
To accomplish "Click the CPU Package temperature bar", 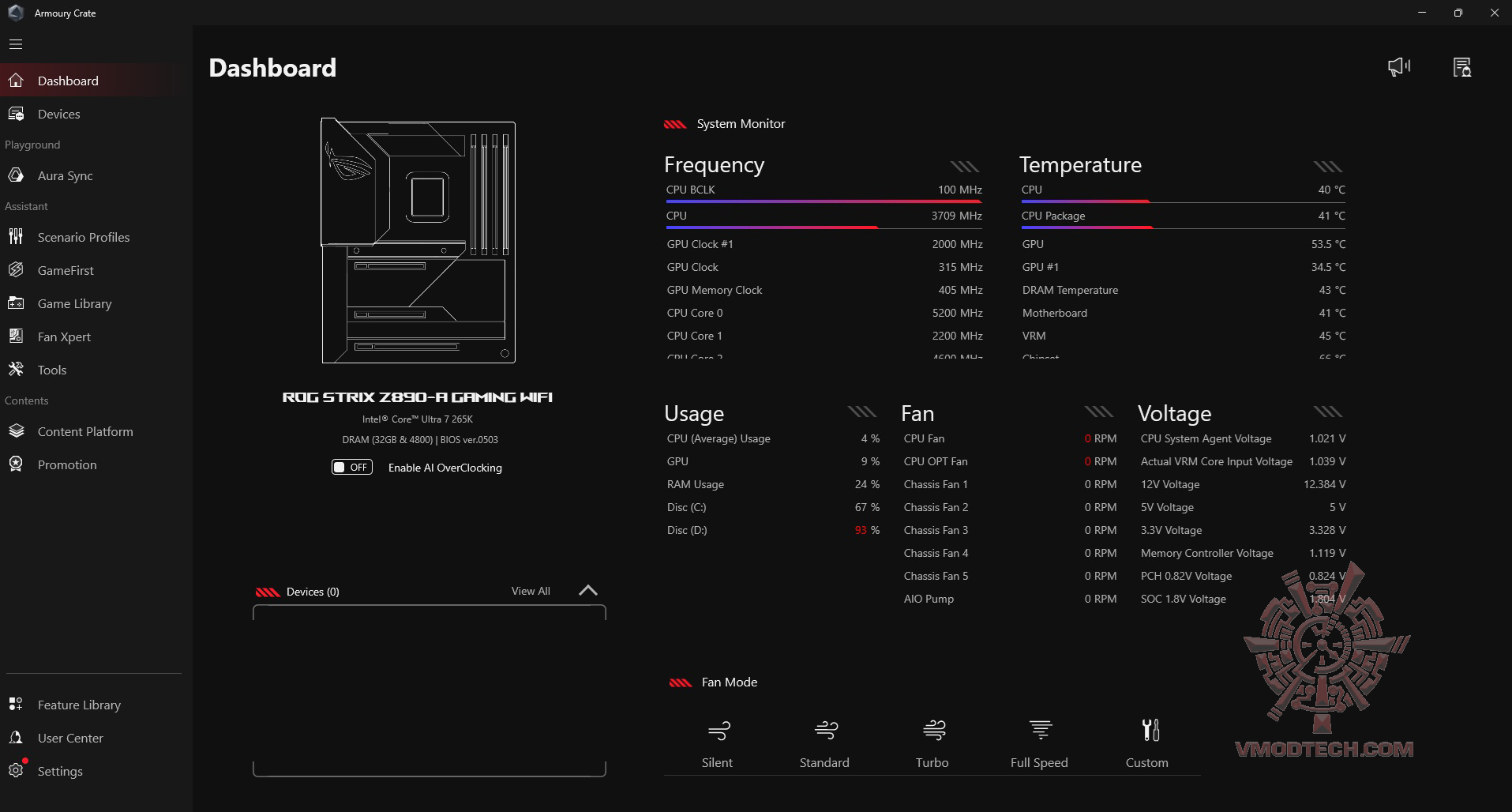I will coord(1183,227).
